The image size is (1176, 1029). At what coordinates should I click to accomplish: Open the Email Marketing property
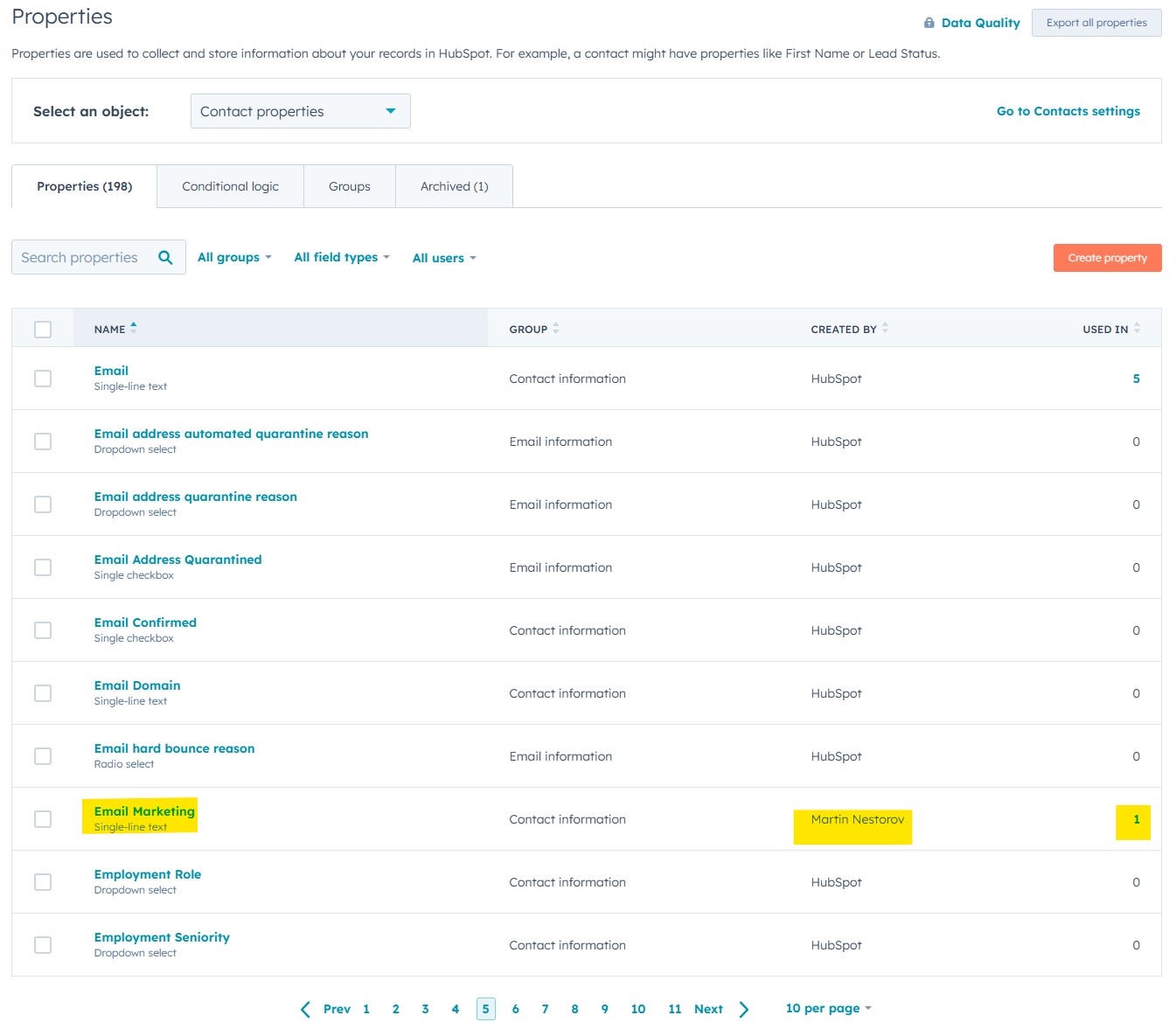click(144, 811)
